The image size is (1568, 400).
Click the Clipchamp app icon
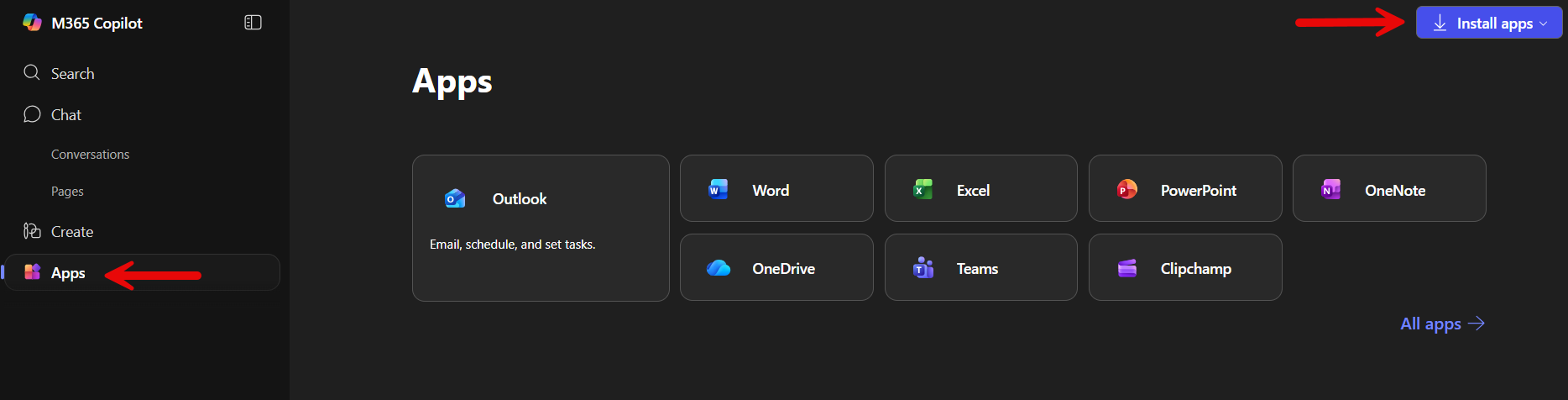point(1126,268)
